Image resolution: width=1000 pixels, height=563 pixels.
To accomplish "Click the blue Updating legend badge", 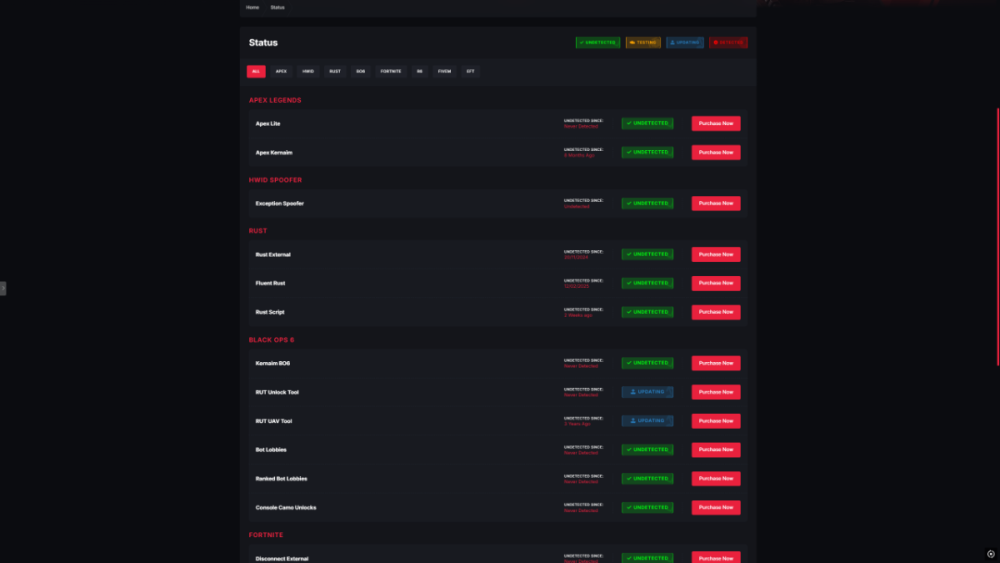I will click(x=685, y=43).
